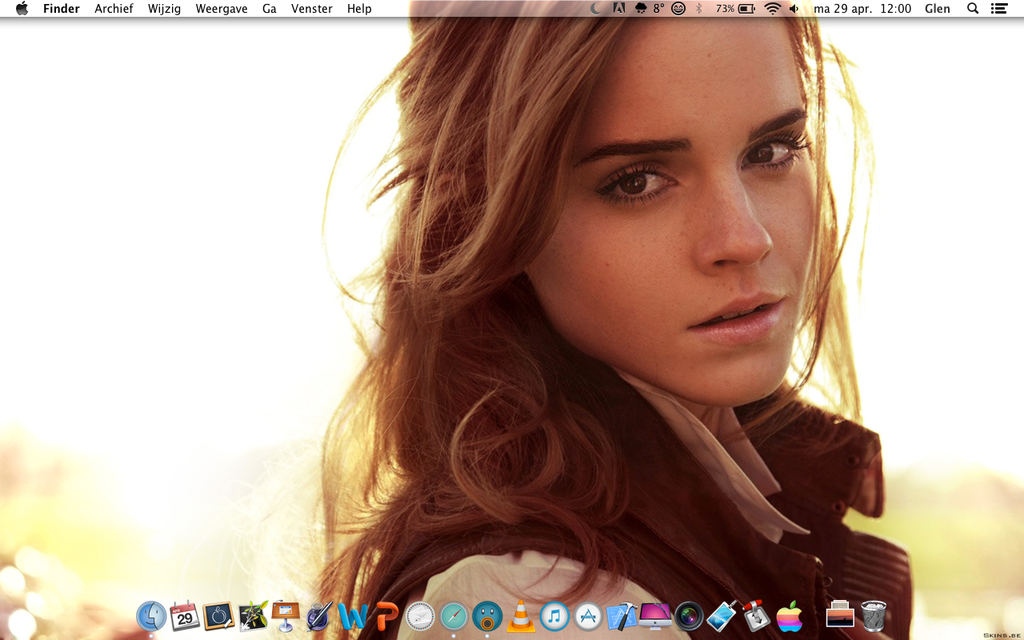Open the rainbow Apple logo app
This screenshot has height=640, width=1024.
pos(790,616)
